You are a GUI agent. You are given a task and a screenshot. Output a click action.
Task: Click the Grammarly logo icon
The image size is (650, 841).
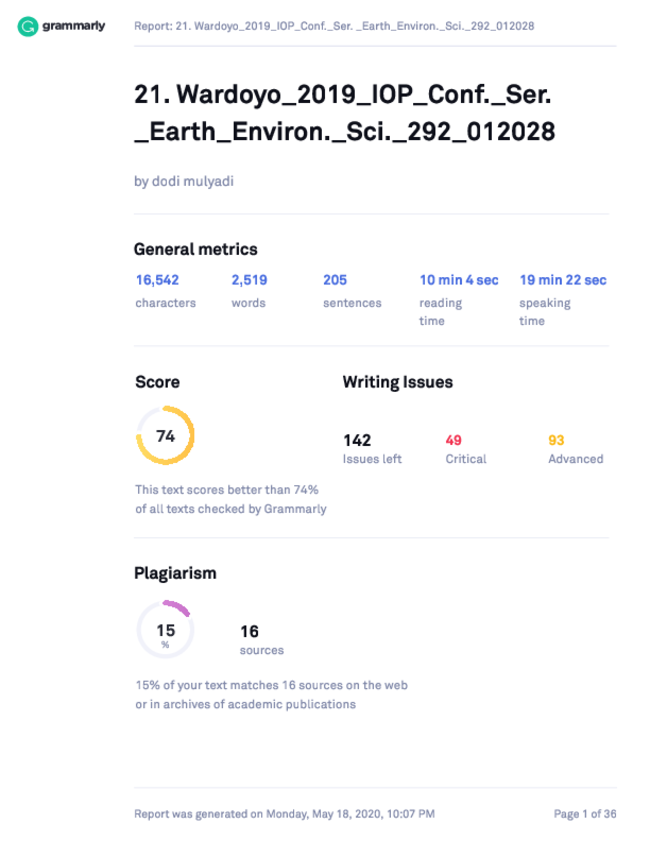27,26
